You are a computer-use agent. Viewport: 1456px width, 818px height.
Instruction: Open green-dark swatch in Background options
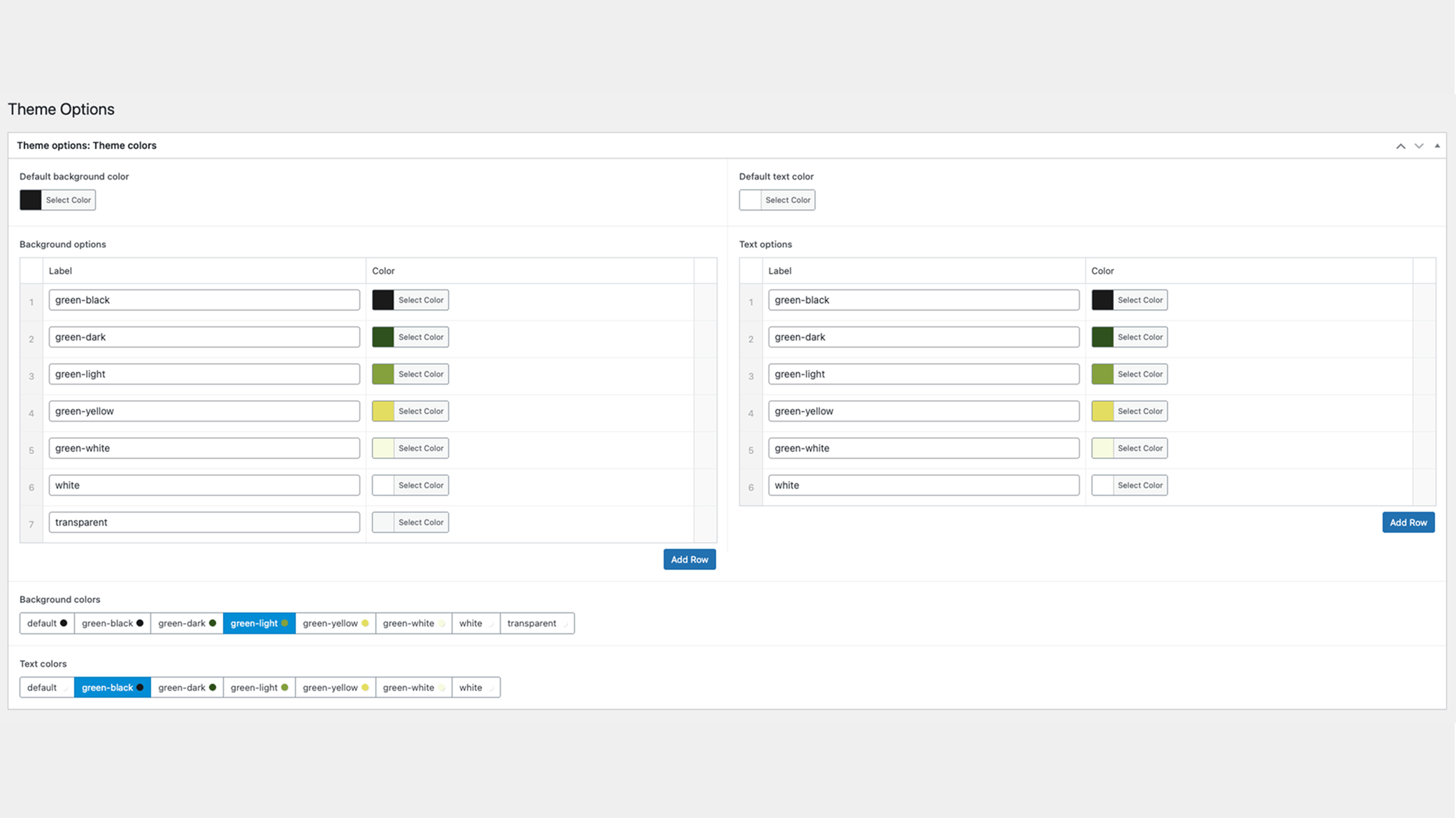[x=383, y=337]
